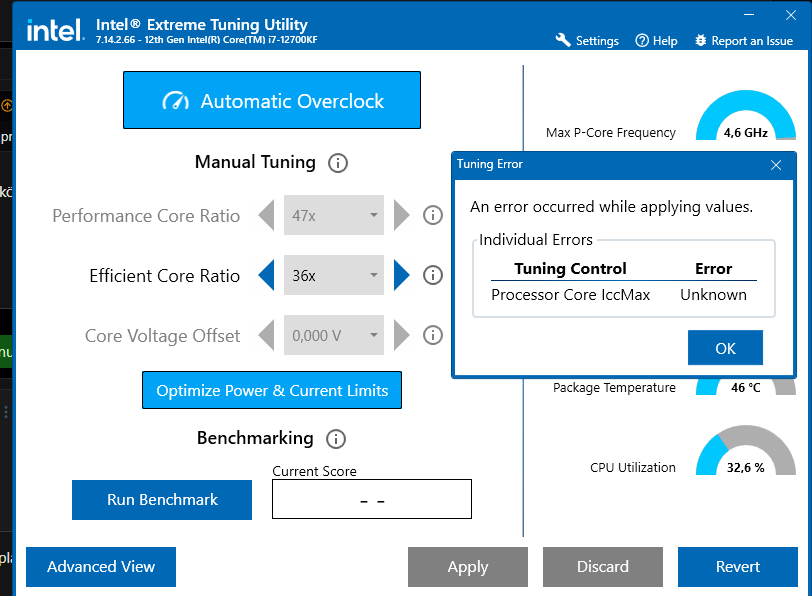Open the Benchmarking info icon

336,439
